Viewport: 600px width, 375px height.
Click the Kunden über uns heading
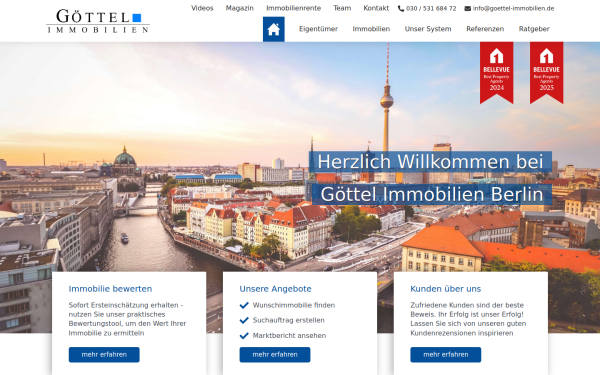[x=445, y=289]
